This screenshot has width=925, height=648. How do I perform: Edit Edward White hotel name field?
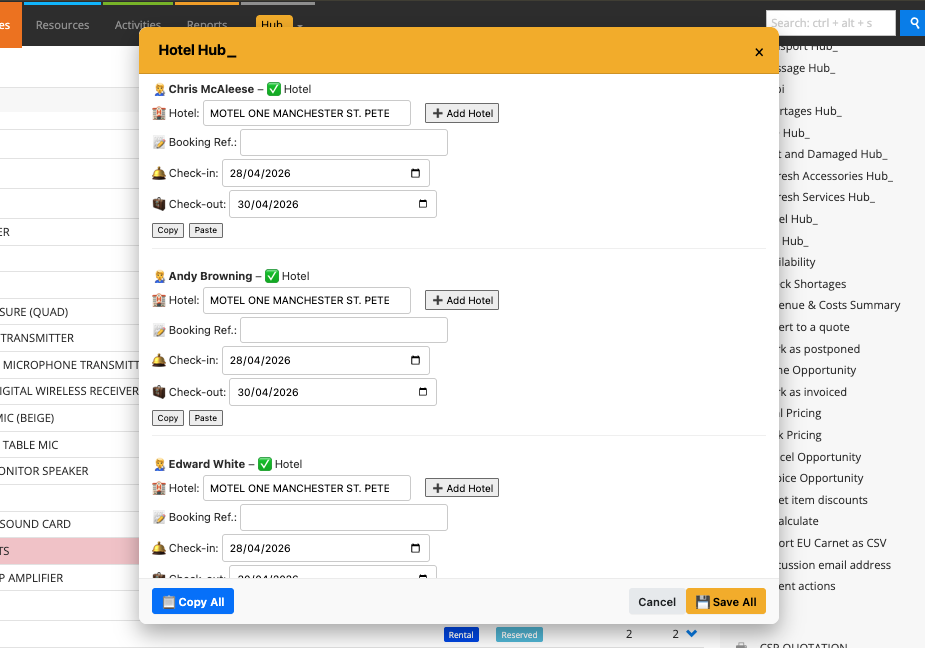pyautogui.click(x=307, y=488)
